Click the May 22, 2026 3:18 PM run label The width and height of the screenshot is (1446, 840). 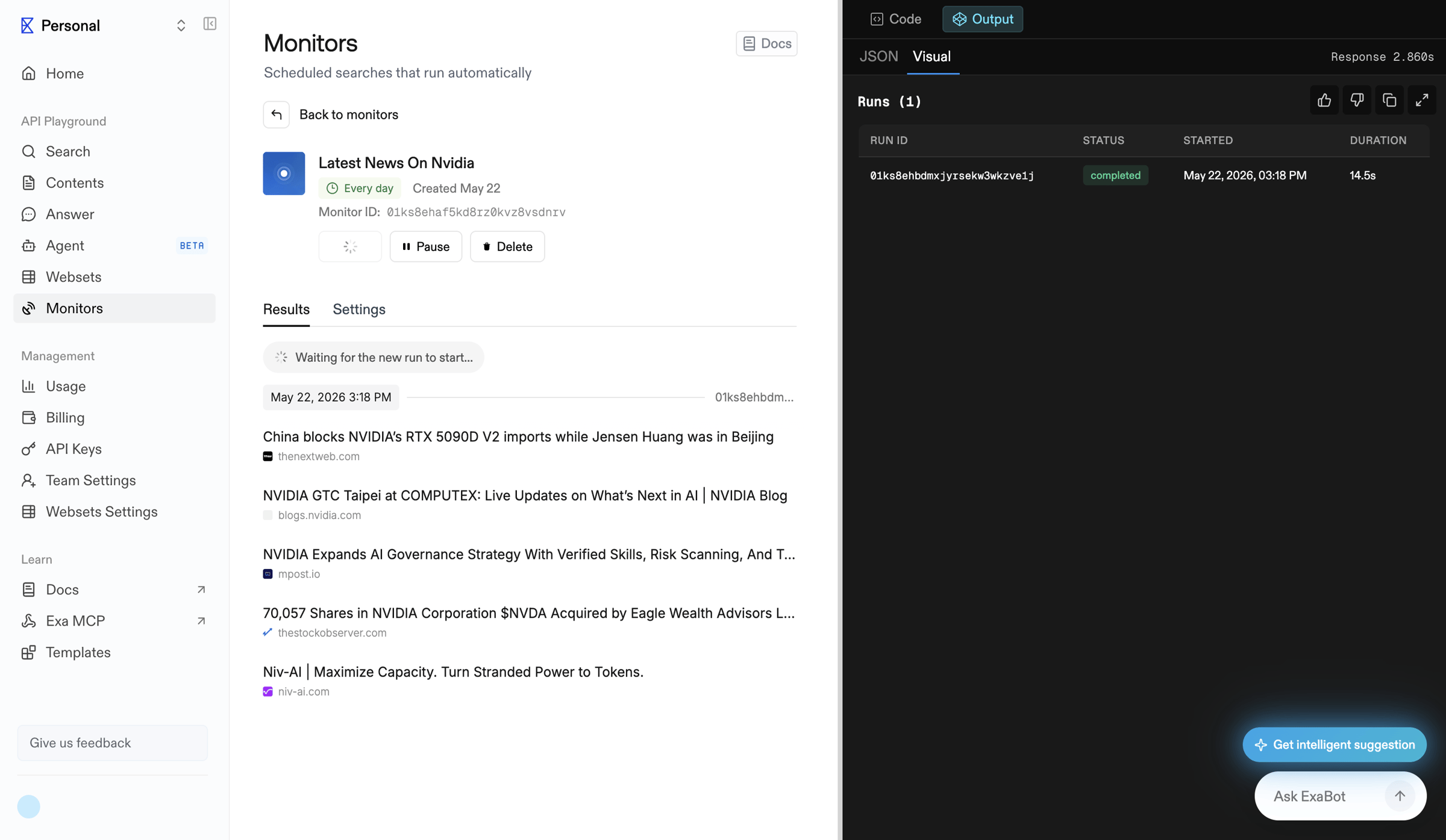coord(331,397)
